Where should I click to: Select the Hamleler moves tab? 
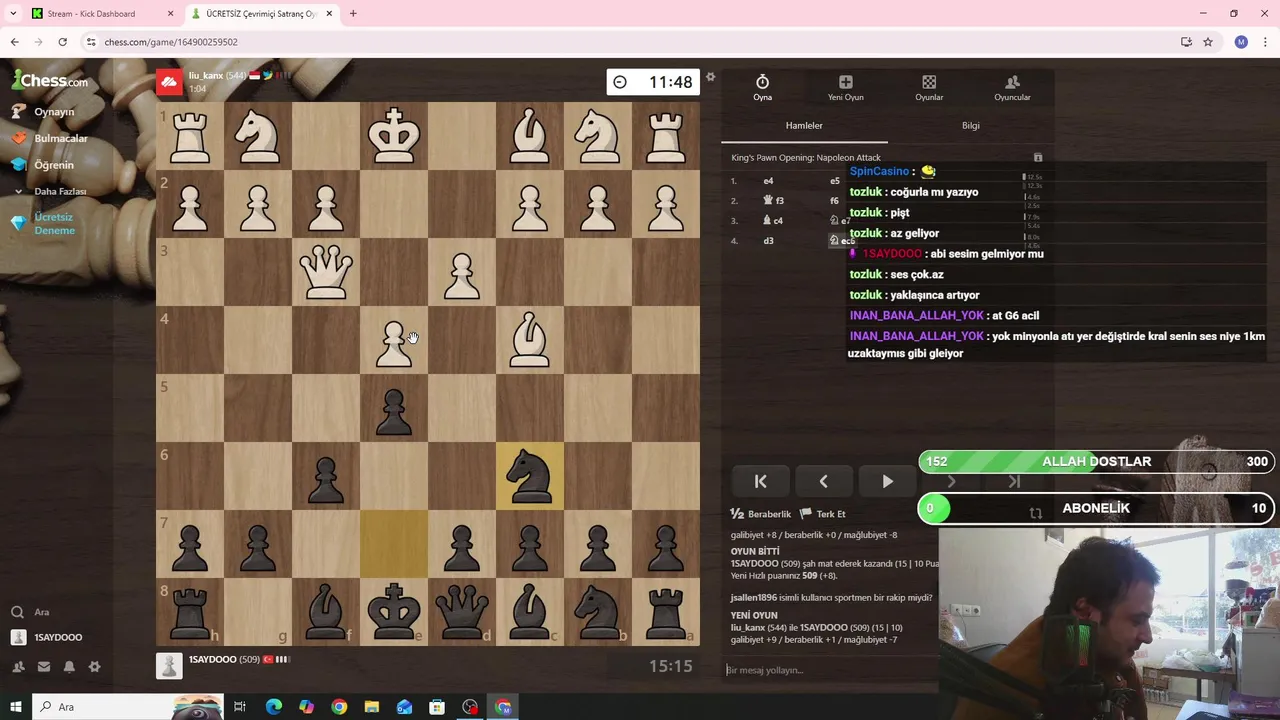click(804, 125)
